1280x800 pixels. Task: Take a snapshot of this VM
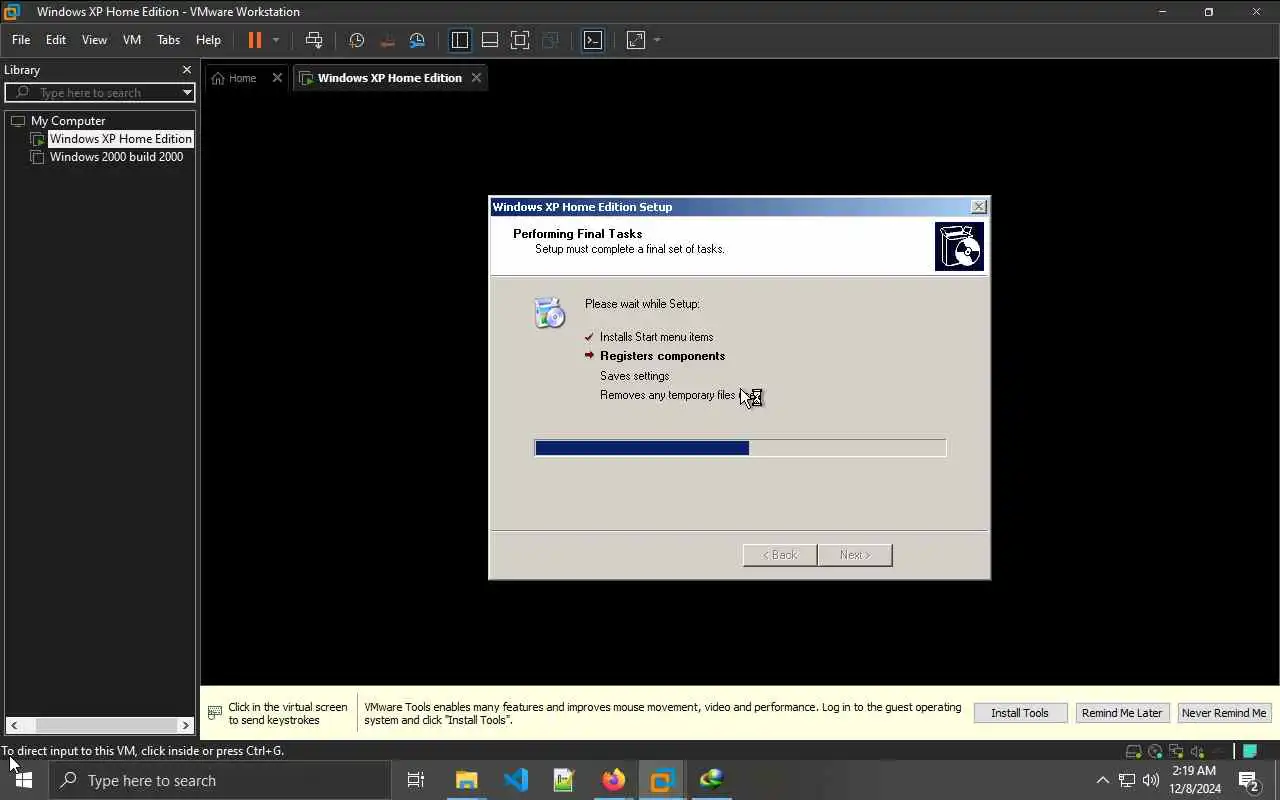click(x=357, y=40)
